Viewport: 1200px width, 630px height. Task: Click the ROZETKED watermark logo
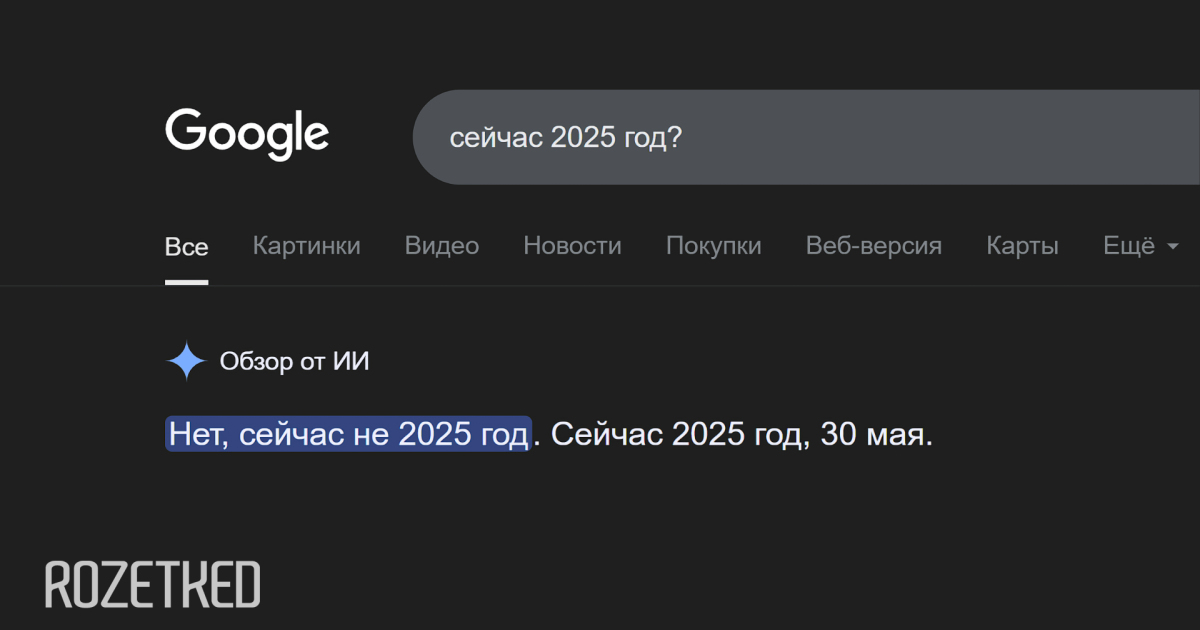tap(153, 585)
